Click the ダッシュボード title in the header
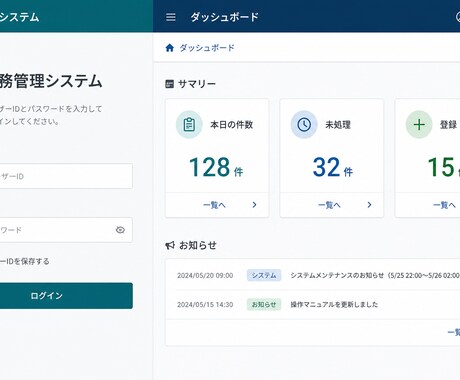This screenshot has width=460, height=380. pyautogui.click(x=224, y=17)
